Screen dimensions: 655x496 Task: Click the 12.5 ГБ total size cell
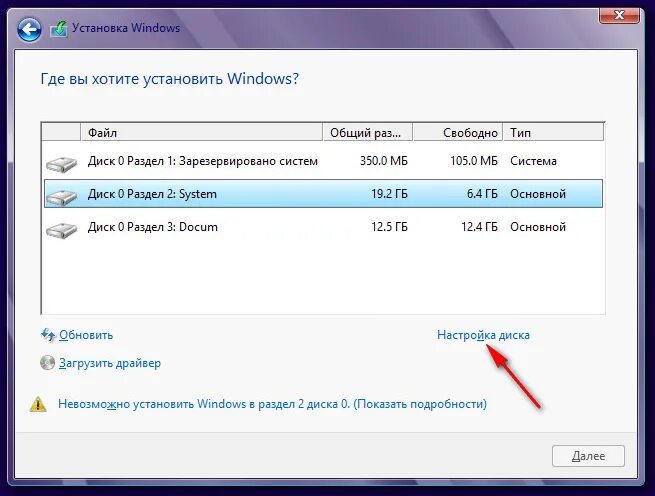coord(389,227)
